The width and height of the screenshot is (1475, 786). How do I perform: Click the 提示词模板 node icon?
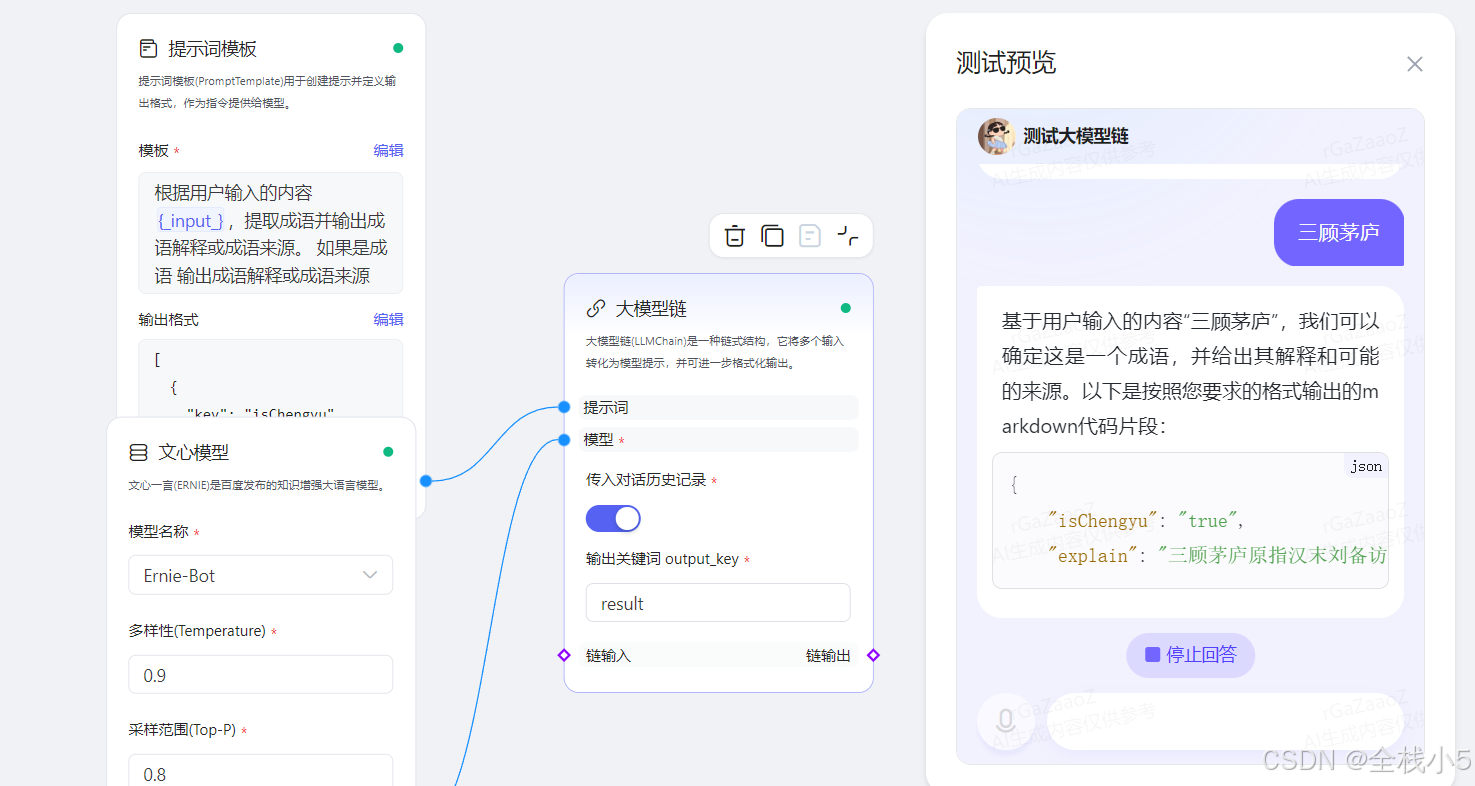pos(148,48)
